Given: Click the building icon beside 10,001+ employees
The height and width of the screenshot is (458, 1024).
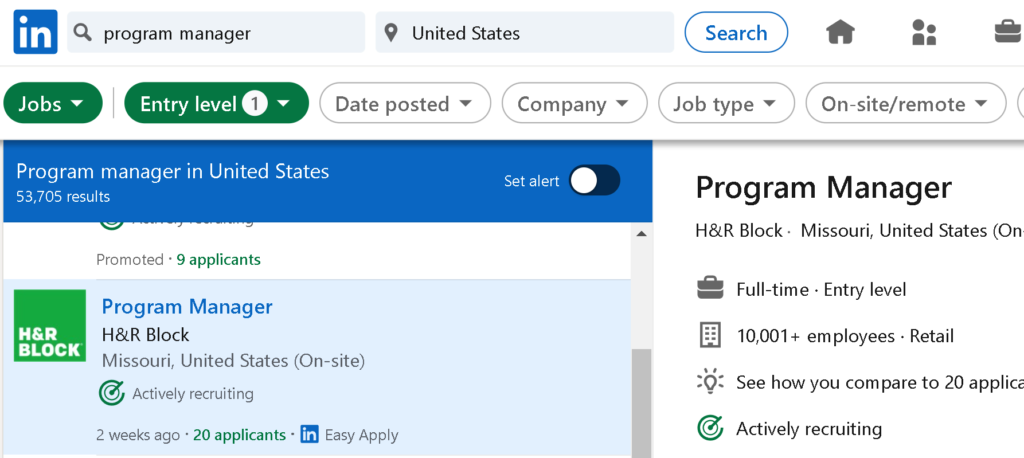Looking at the screenshot, I should [710, 336].
